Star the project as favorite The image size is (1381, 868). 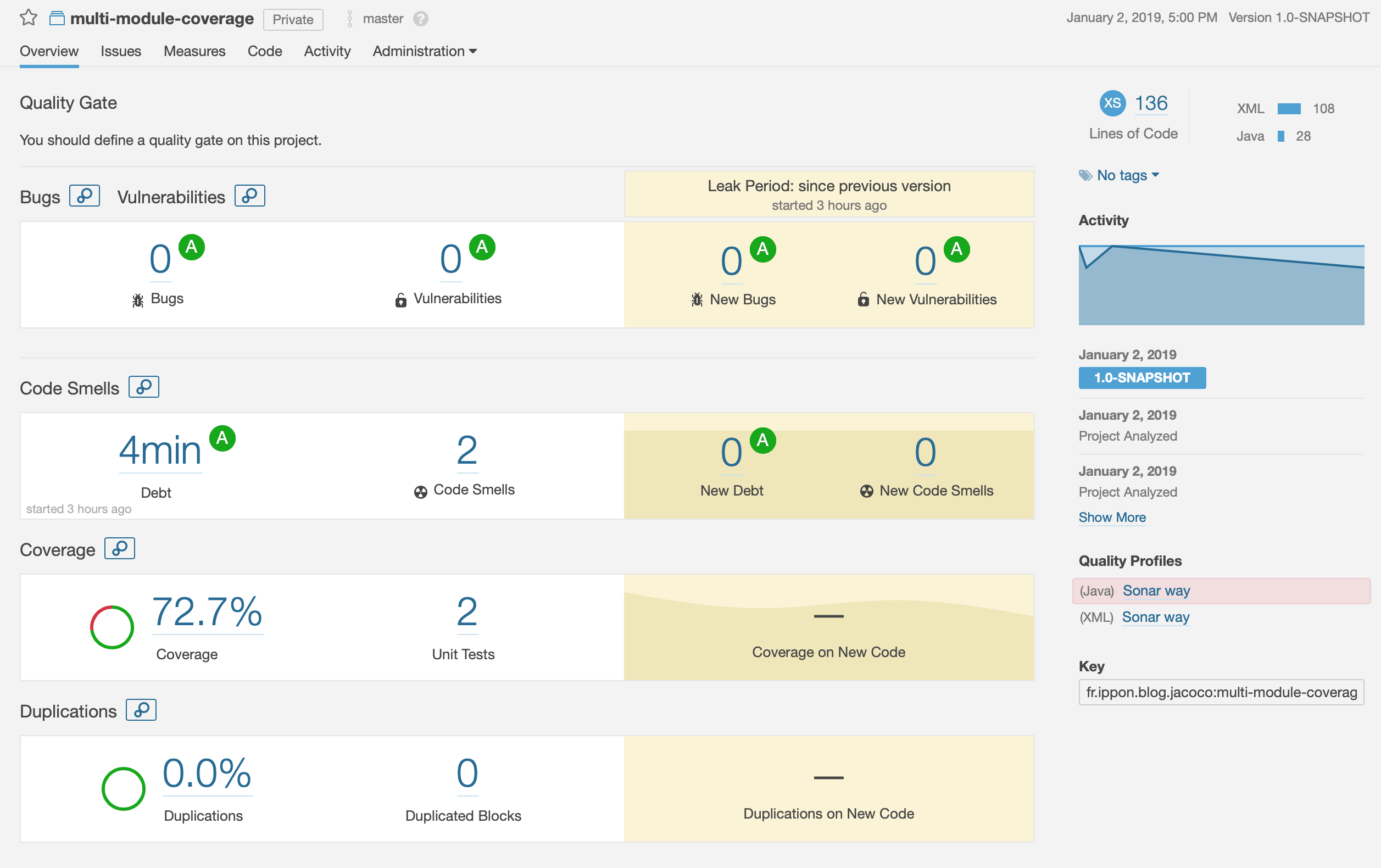[28, 18]
